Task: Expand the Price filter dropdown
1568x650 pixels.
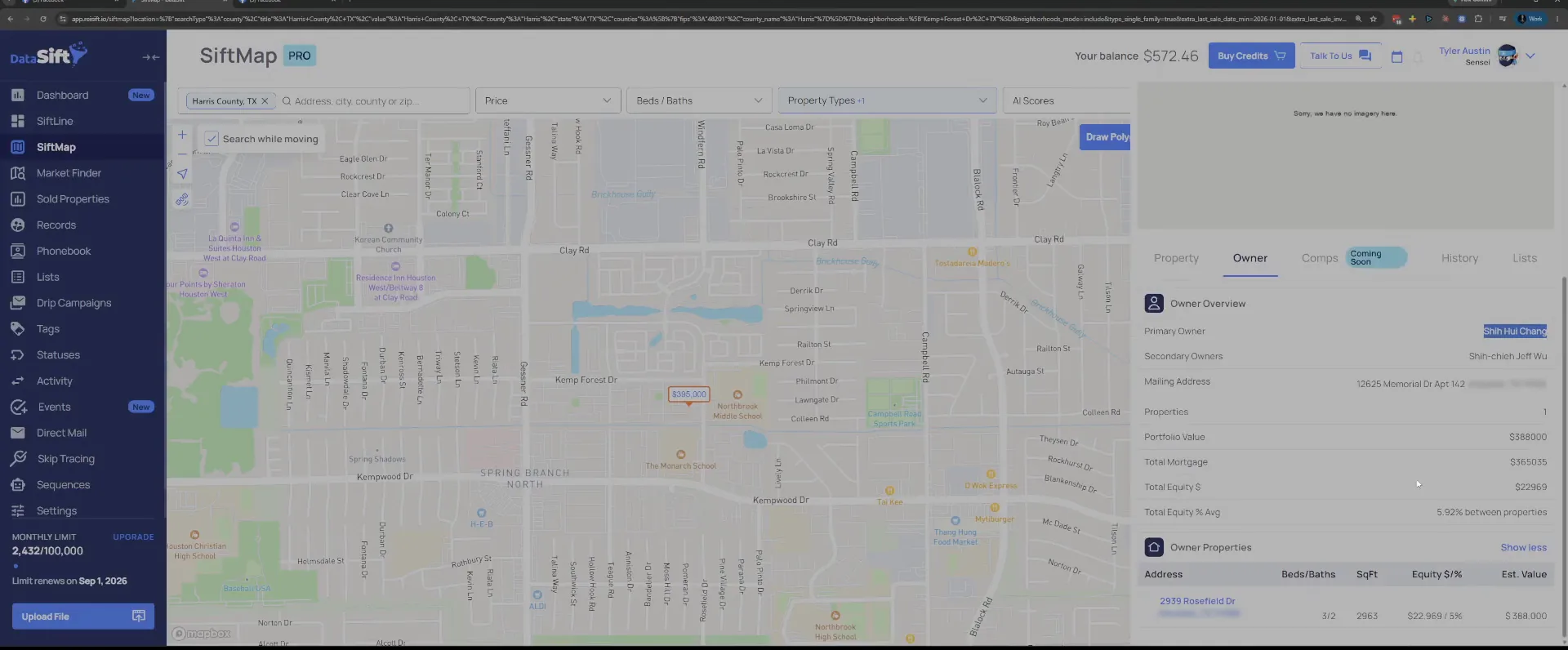Action: [548, 100]
